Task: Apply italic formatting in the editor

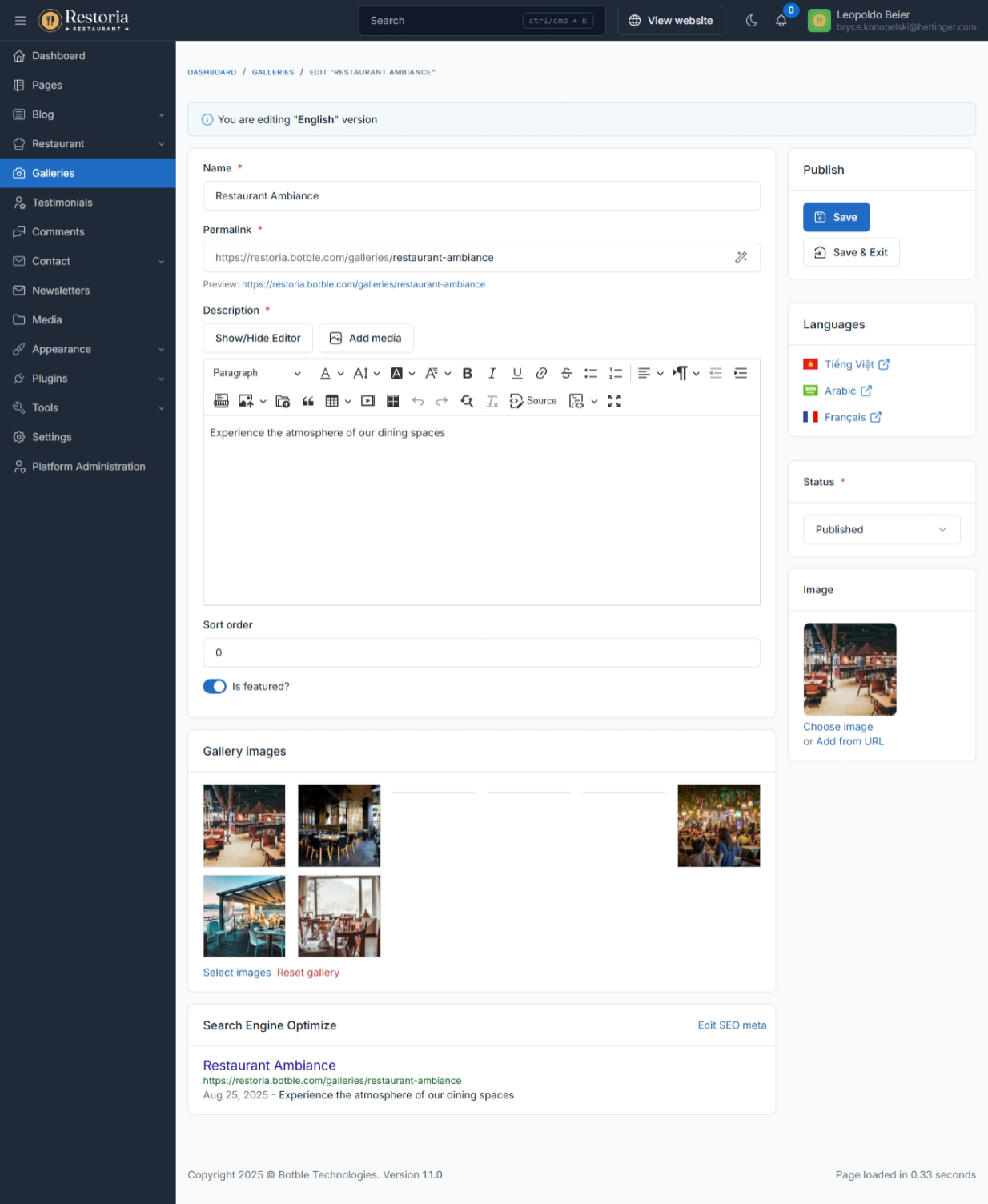Action: (x=492, y=373)
